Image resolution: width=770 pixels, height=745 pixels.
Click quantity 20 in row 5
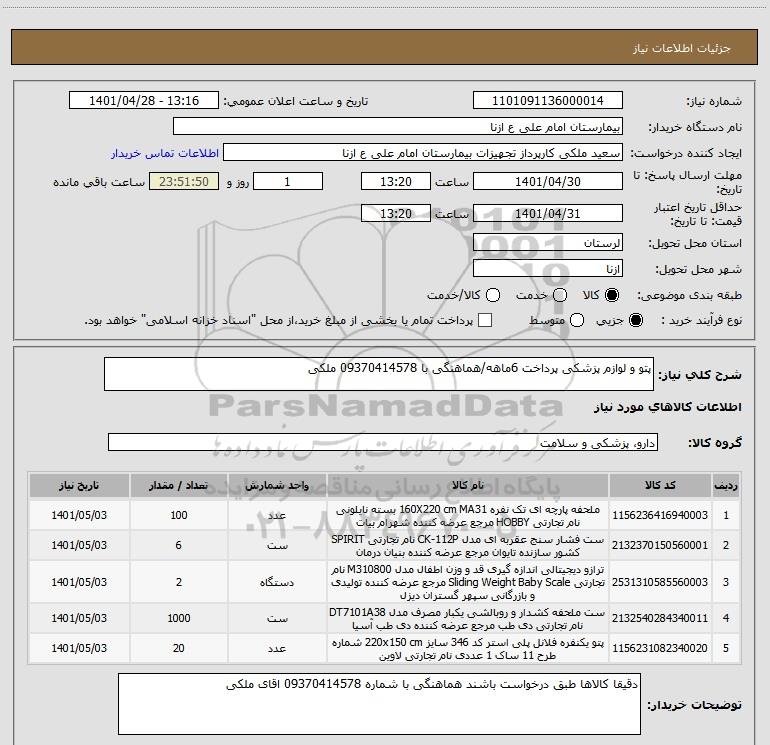point(179,648)
